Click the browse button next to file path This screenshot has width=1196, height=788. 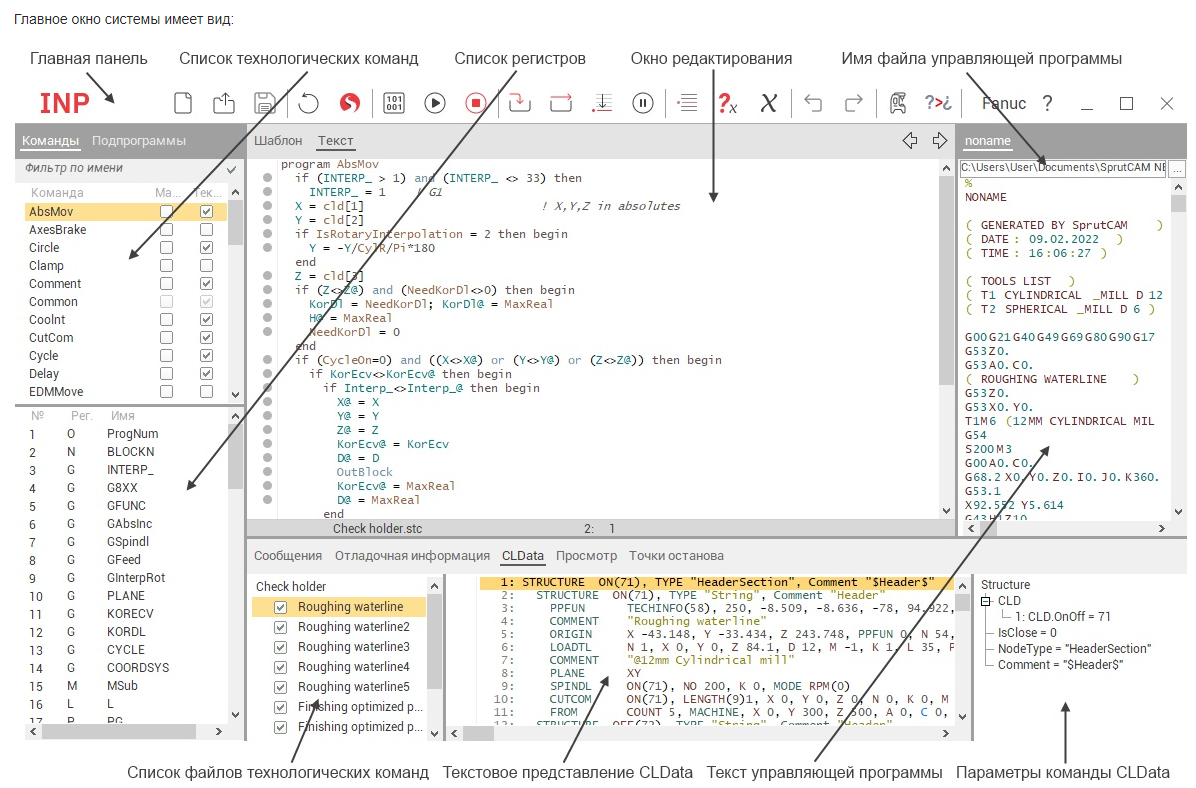pyautogui.click(x=1177, y=169)
